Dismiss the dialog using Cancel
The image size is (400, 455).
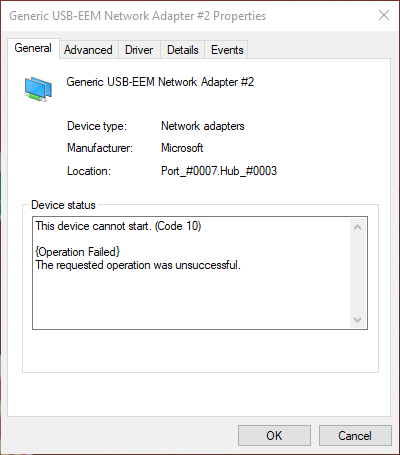355,435
